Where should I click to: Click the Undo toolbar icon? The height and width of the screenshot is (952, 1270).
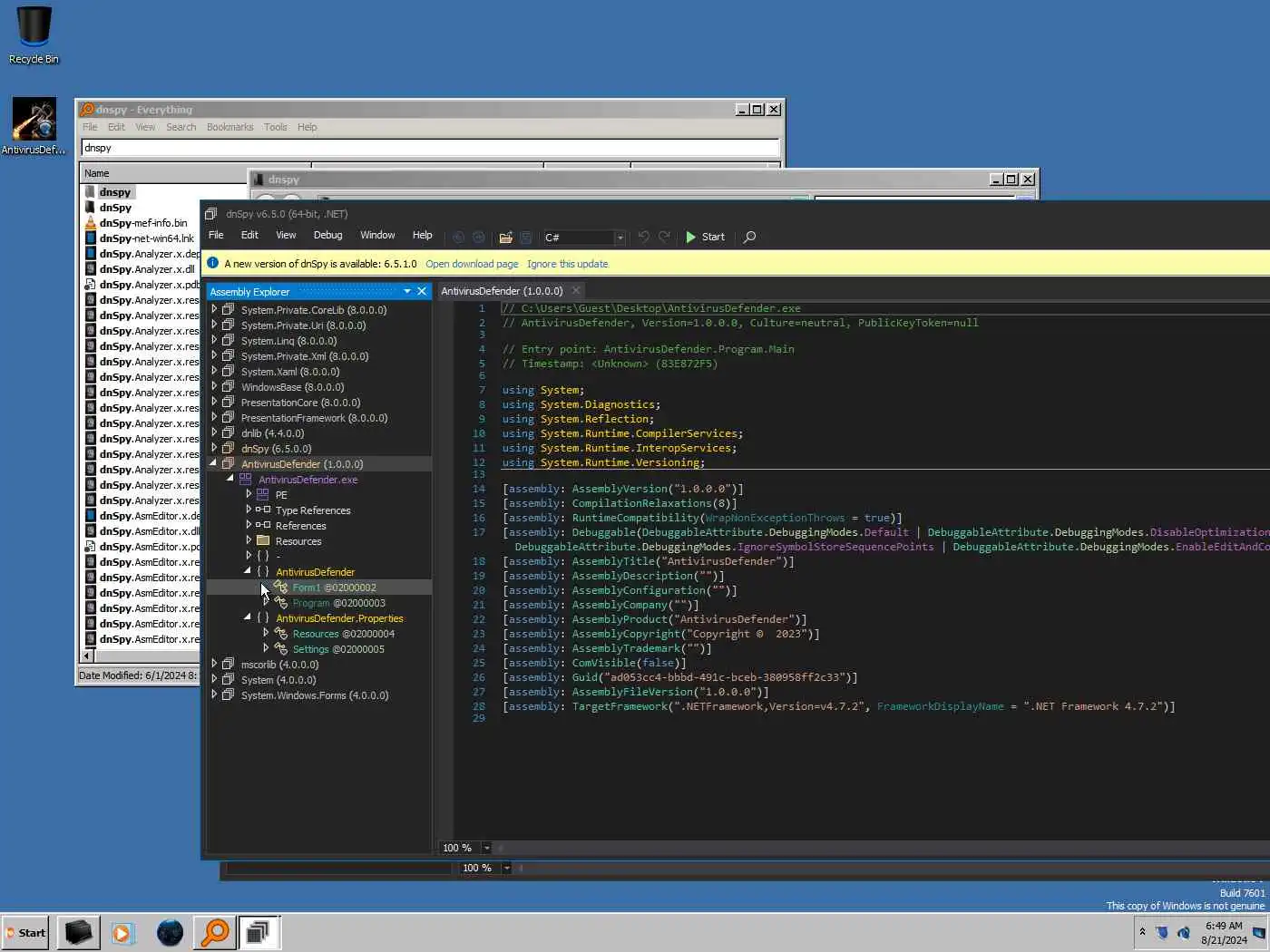[643, 237]
